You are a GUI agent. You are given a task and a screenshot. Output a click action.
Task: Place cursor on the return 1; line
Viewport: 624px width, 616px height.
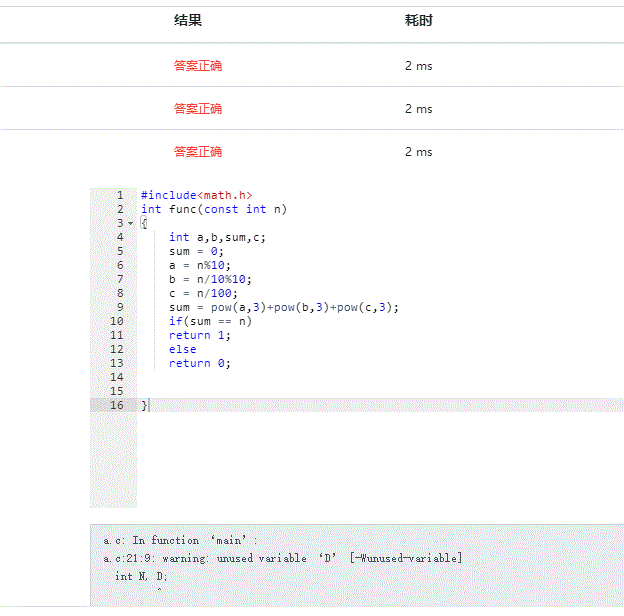[199, 335]
